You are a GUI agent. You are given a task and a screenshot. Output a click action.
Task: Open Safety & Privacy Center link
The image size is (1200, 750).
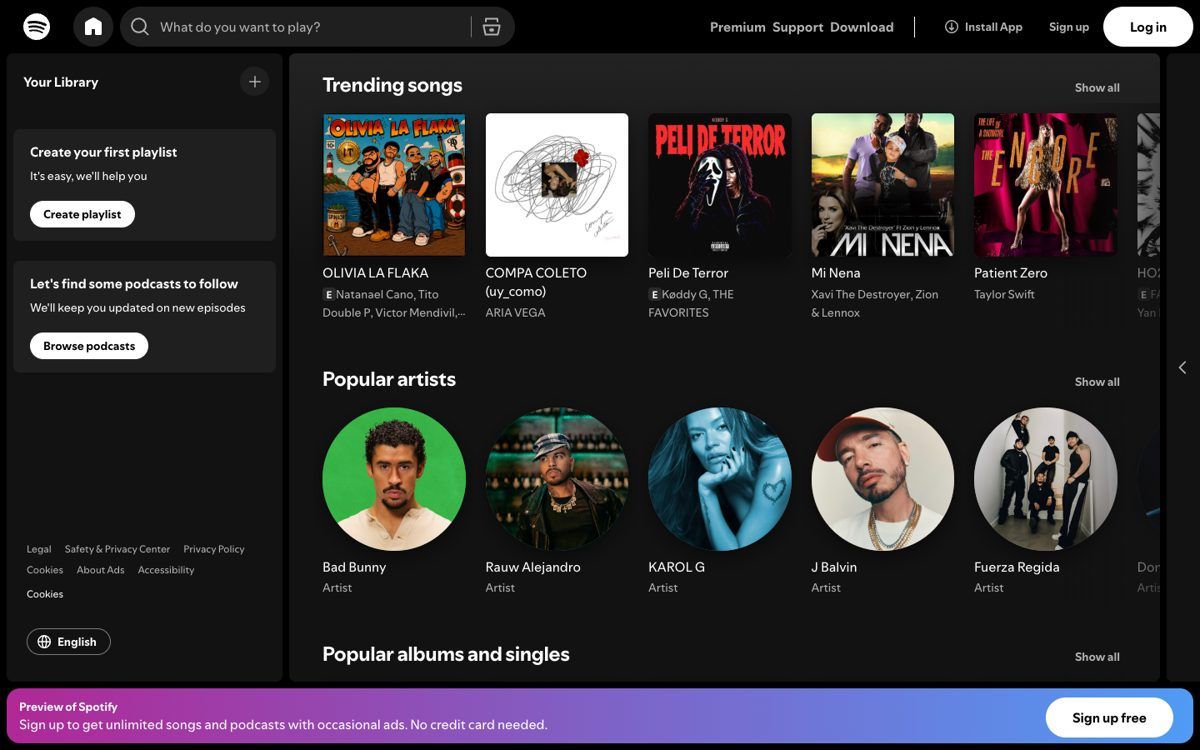coord(117,549)
